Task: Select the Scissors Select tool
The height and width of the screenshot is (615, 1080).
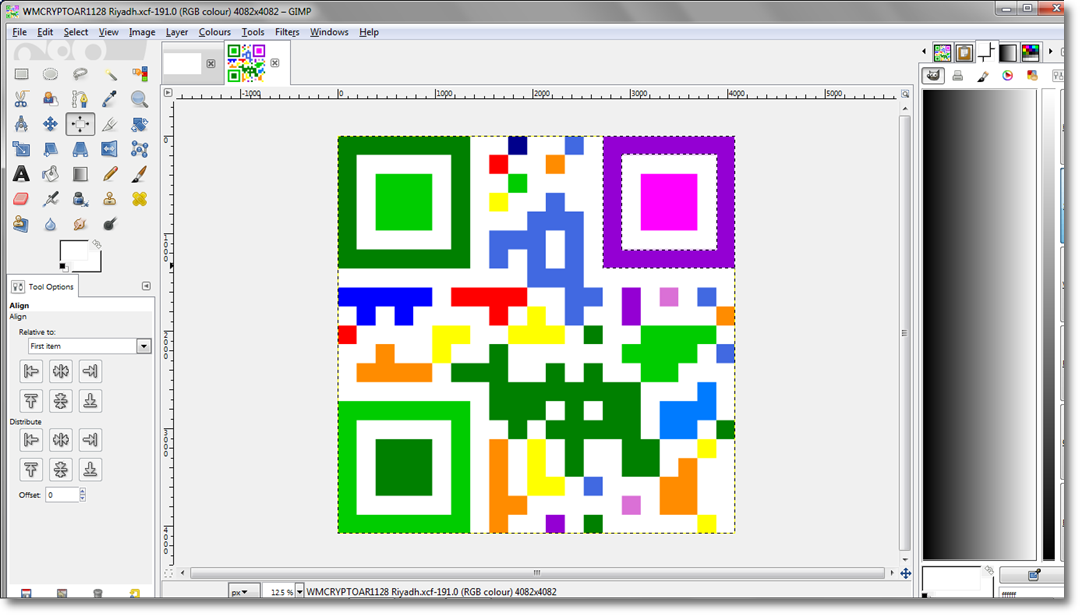Action: click(21, 99)
